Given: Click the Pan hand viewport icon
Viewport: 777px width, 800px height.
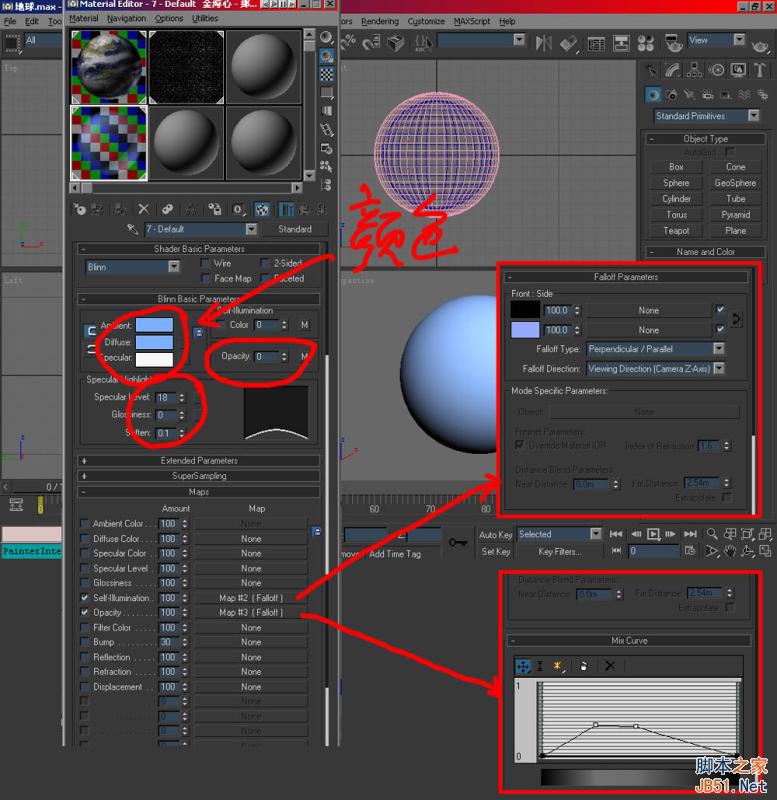Looking at the screenshot, I should pyautogui.click(x=730, y=552).
